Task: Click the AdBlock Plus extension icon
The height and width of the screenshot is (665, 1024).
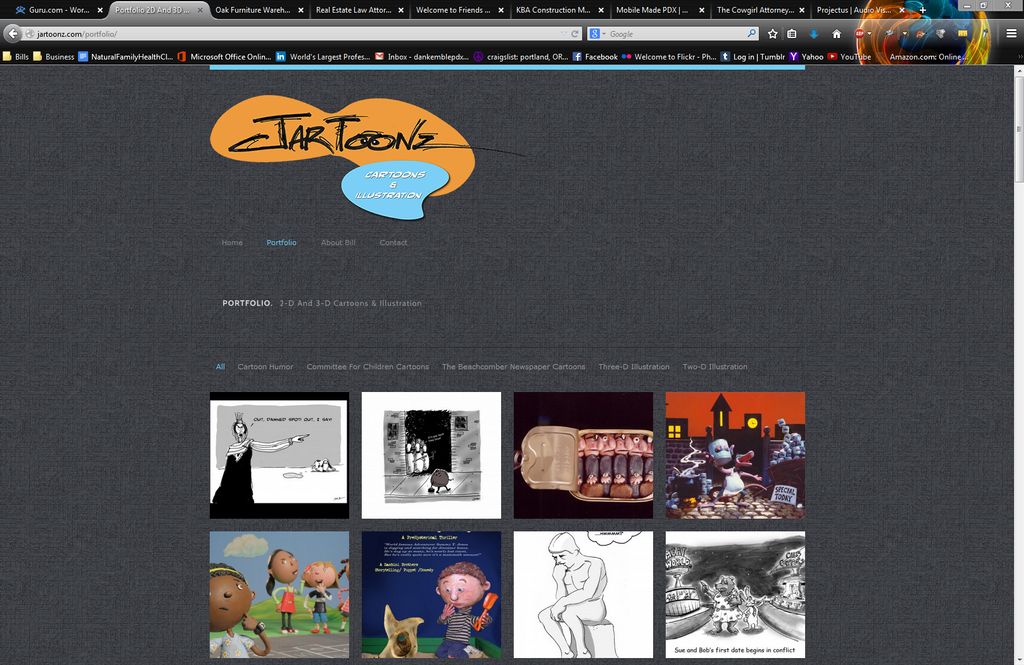Action: (x=861, y=33)
